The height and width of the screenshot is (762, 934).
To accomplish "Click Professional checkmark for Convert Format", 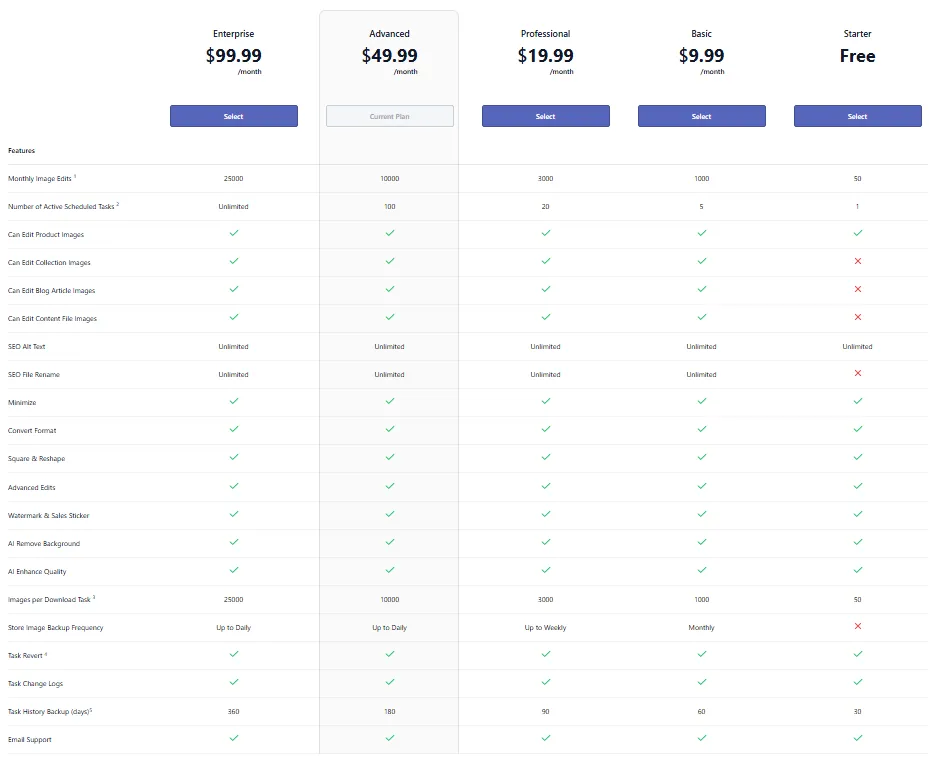I will coord(546,429).
